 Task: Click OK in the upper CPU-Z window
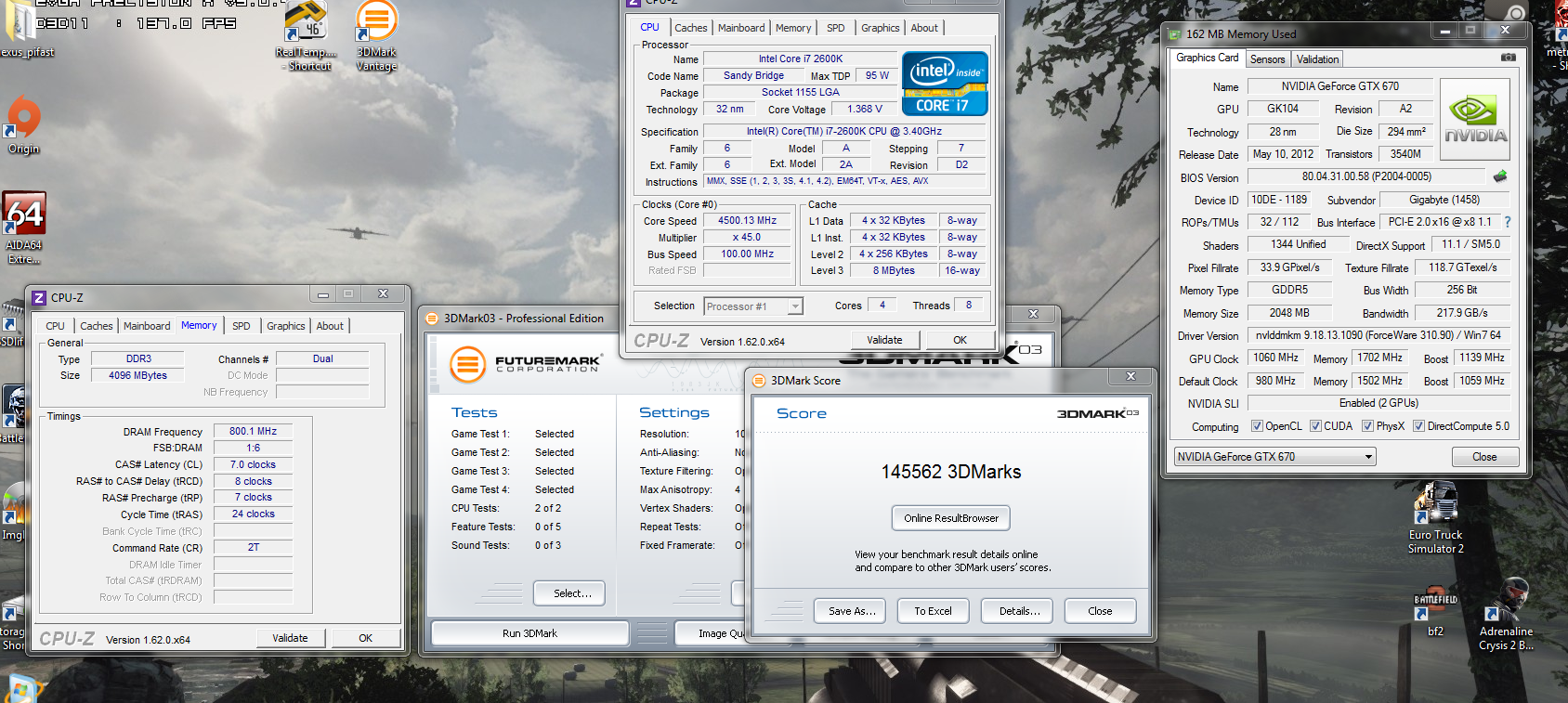(960, 340)
